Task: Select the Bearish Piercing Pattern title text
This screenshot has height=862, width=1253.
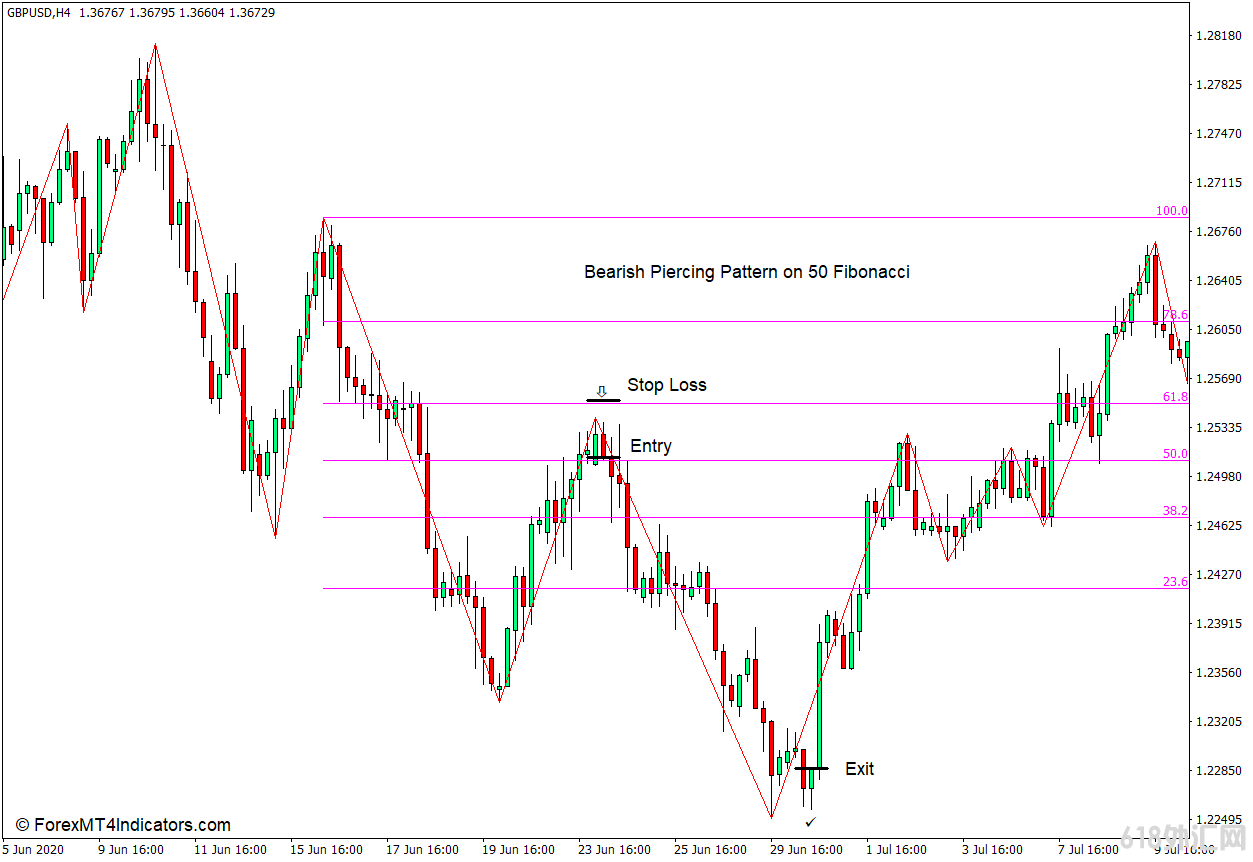Action: (746, 271)
